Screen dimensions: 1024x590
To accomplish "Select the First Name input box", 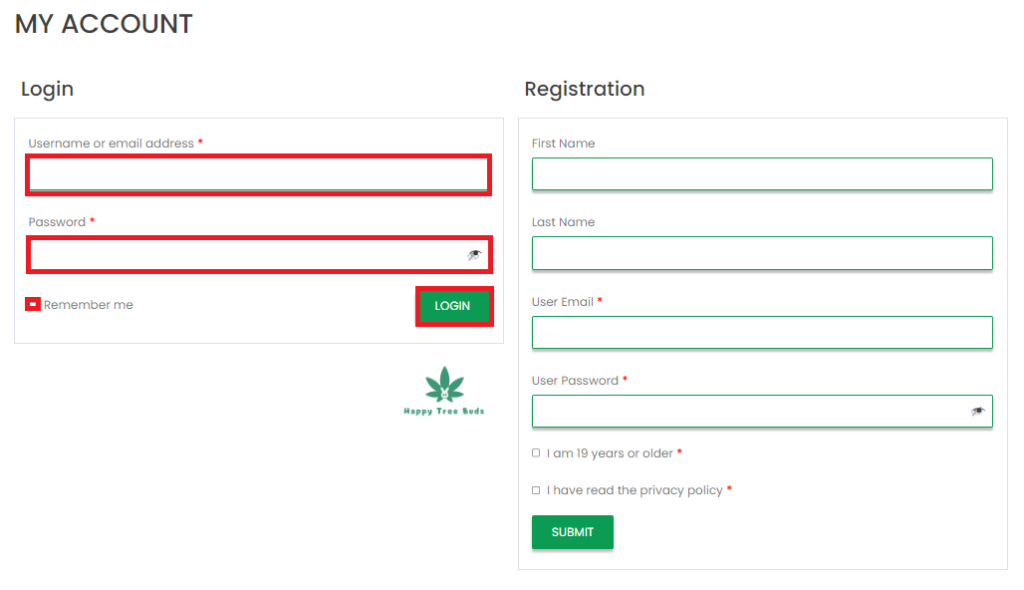I will 761,174.
